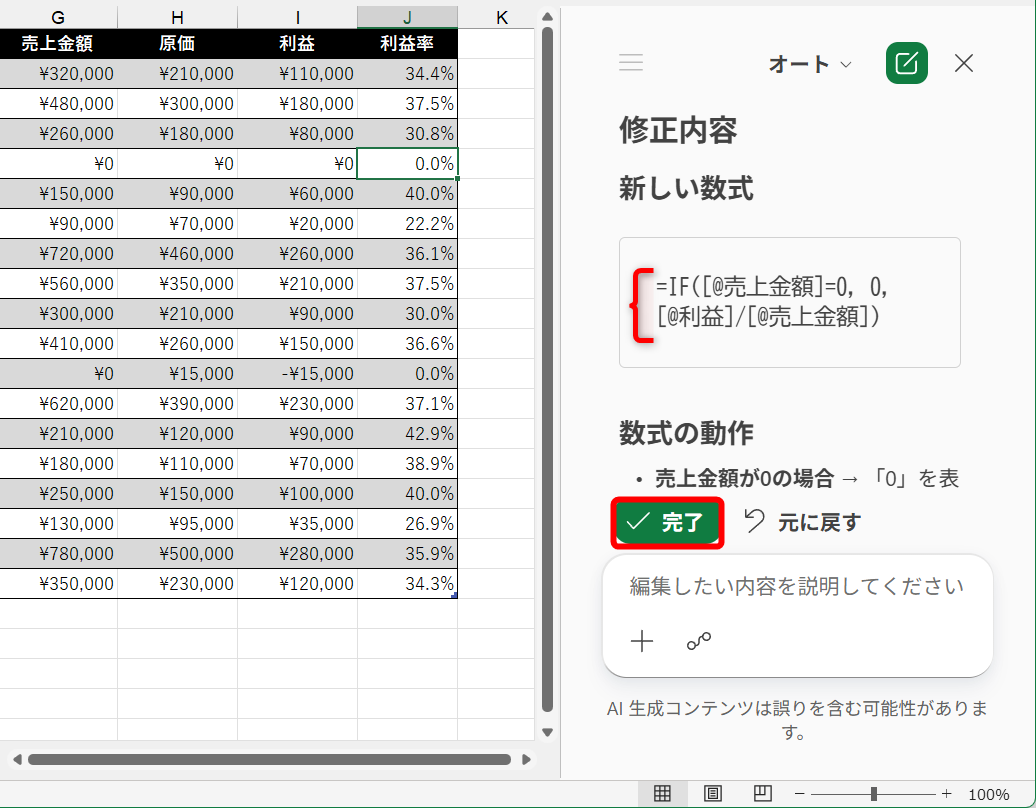
Task: Click the horizontal scrollbar right arrow
Action: pyautogui.click(x=527, y=759)
